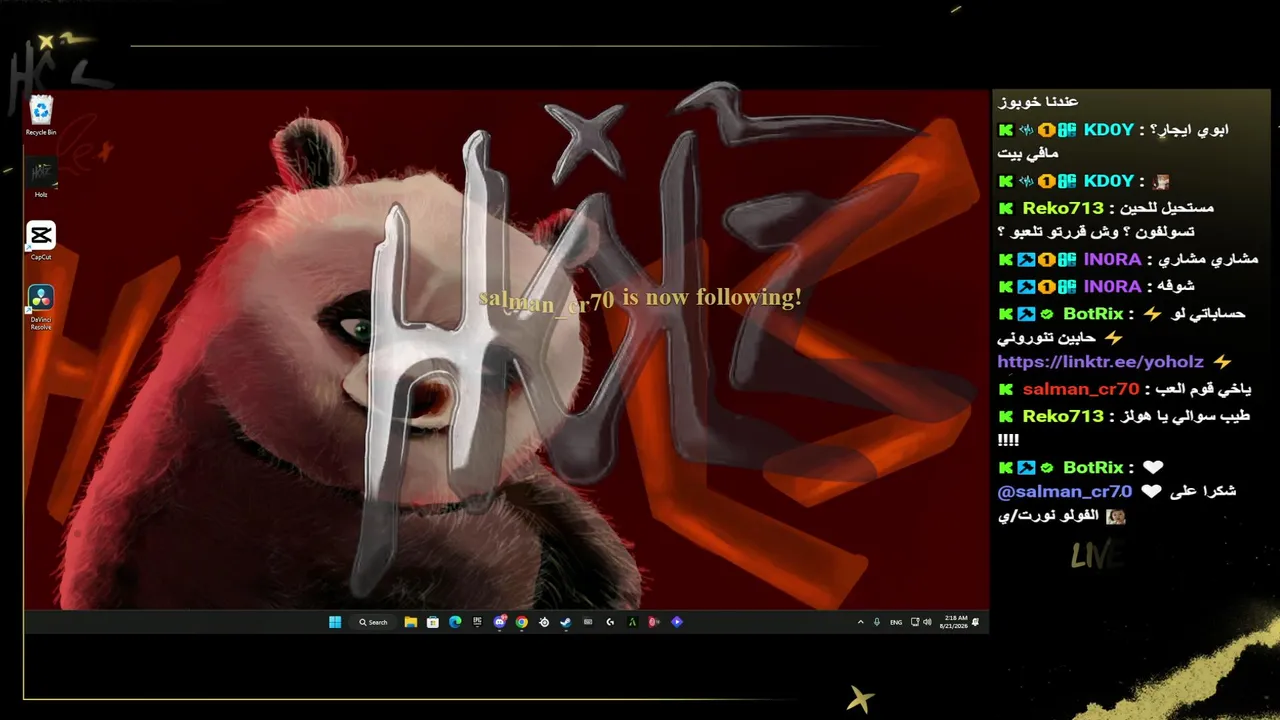Open File Explorer from the taskbar
The image size is (1280, 720).
(x=411, y=622)
